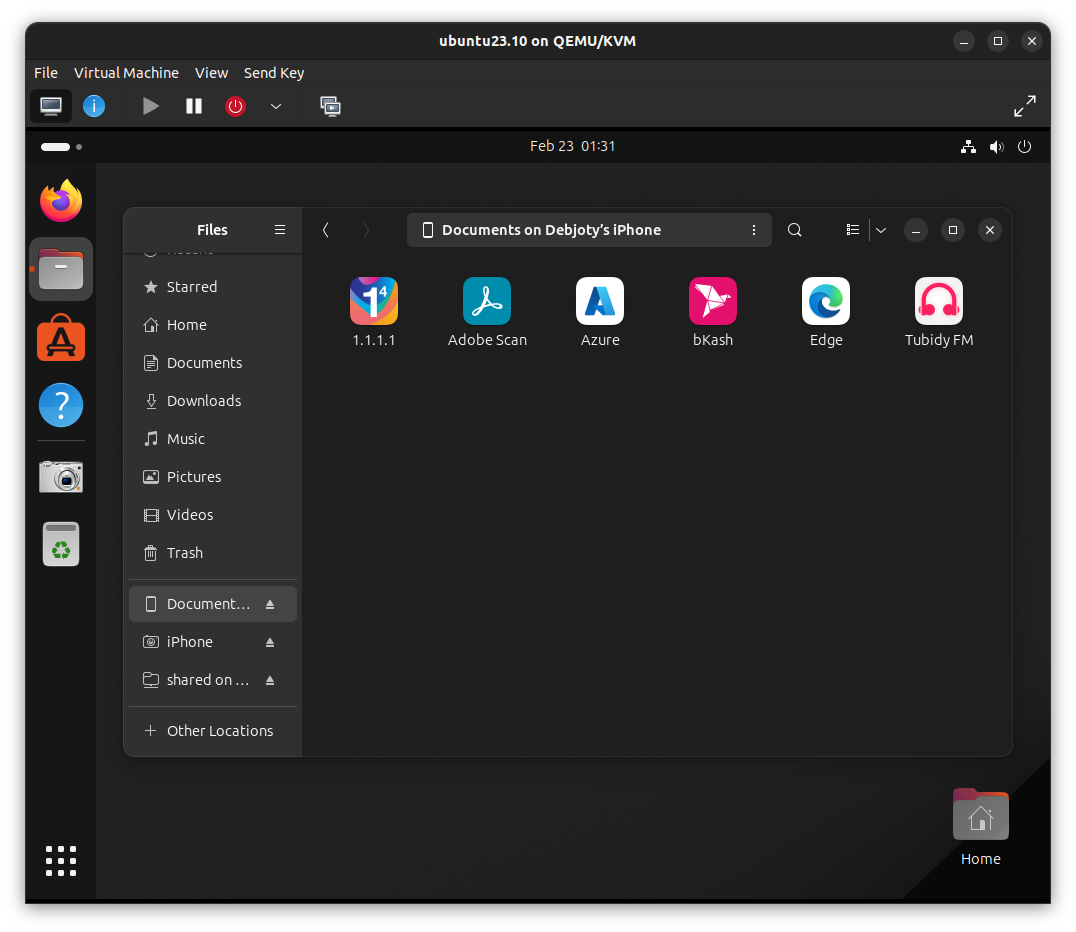1076x932 pixels.
Task: Open the View menu
Action: [x=211, y=73]
